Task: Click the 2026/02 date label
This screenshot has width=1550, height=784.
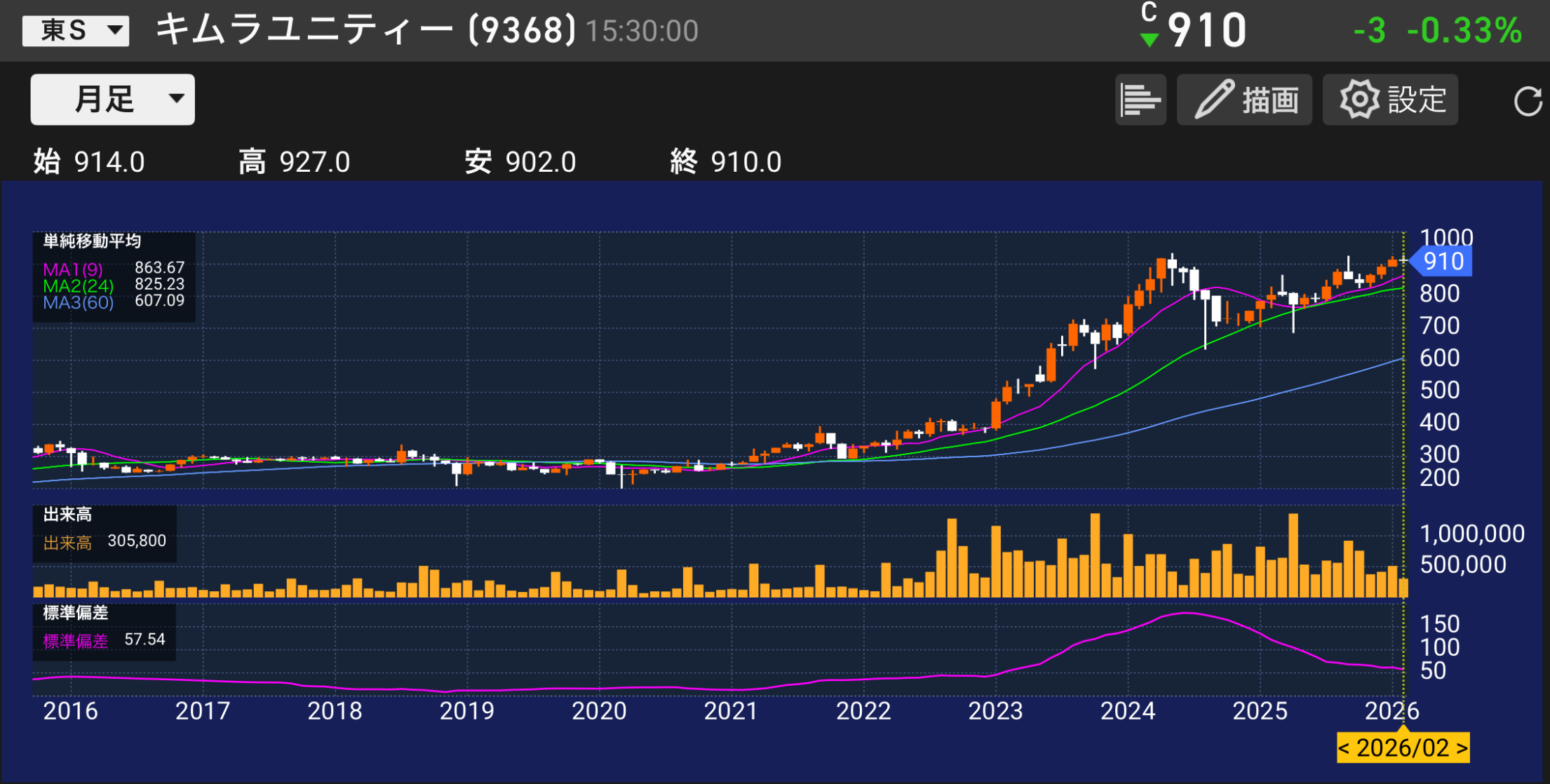Action: click(1403, 748)
